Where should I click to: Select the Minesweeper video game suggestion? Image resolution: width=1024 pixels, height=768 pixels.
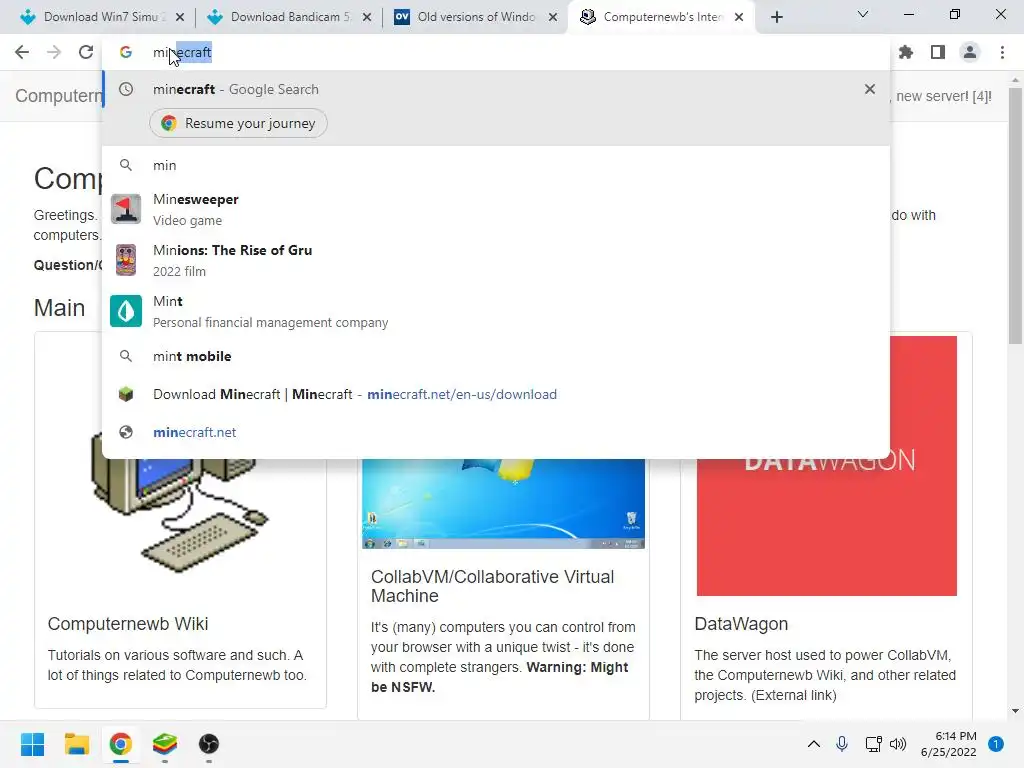click(x=496, y=210)
